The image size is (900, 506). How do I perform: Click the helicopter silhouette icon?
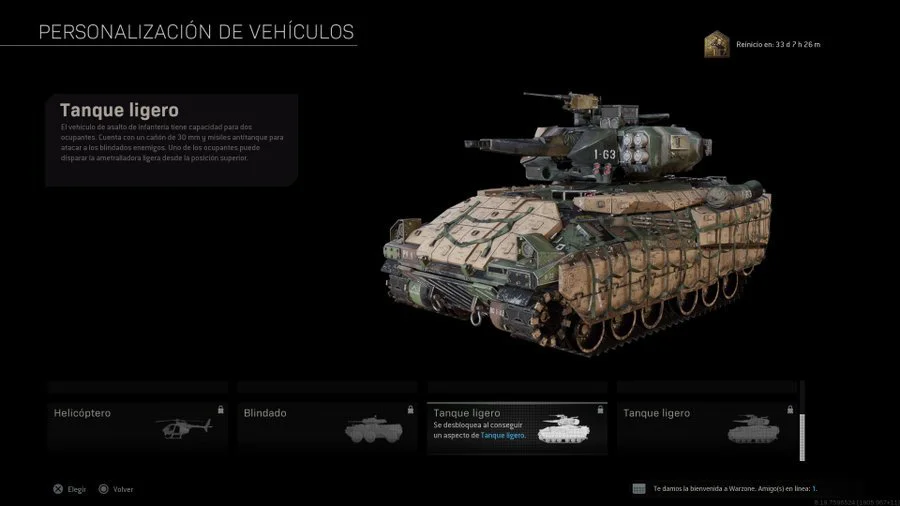184,429
